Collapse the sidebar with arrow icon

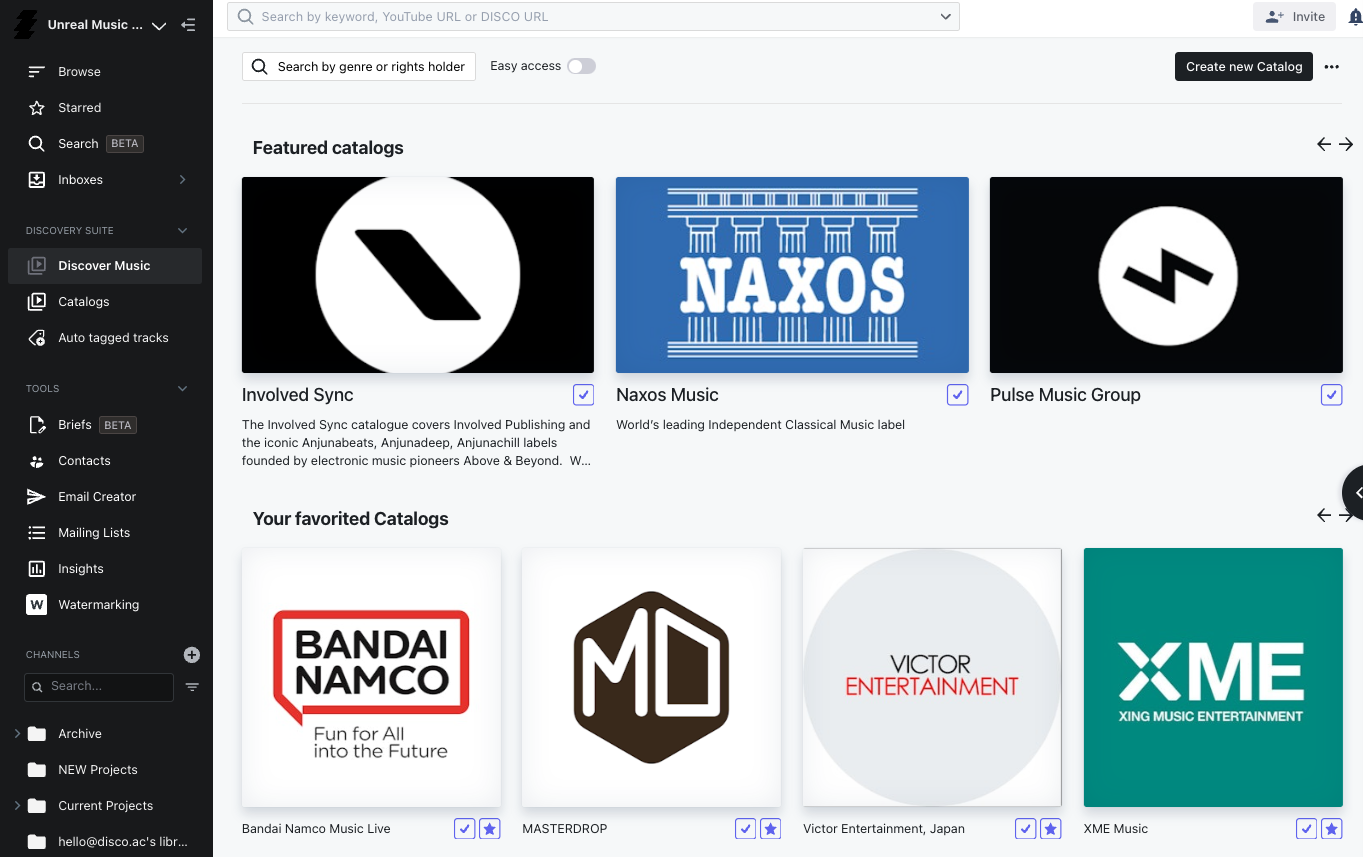click(x=188, y=25)
